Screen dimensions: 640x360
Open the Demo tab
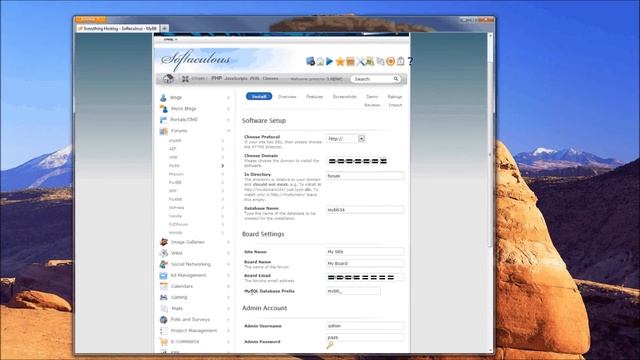pyautogui.click(x=372, y=97)
